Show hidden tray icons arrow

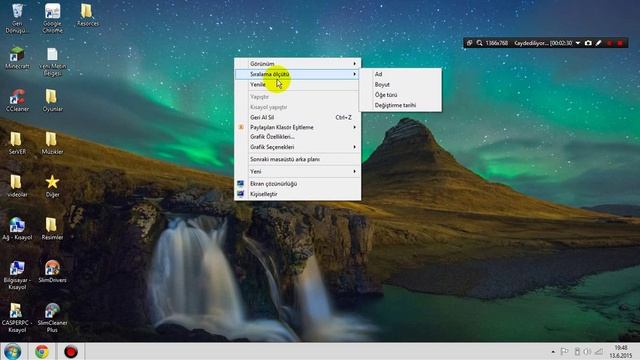pos(553,351)
